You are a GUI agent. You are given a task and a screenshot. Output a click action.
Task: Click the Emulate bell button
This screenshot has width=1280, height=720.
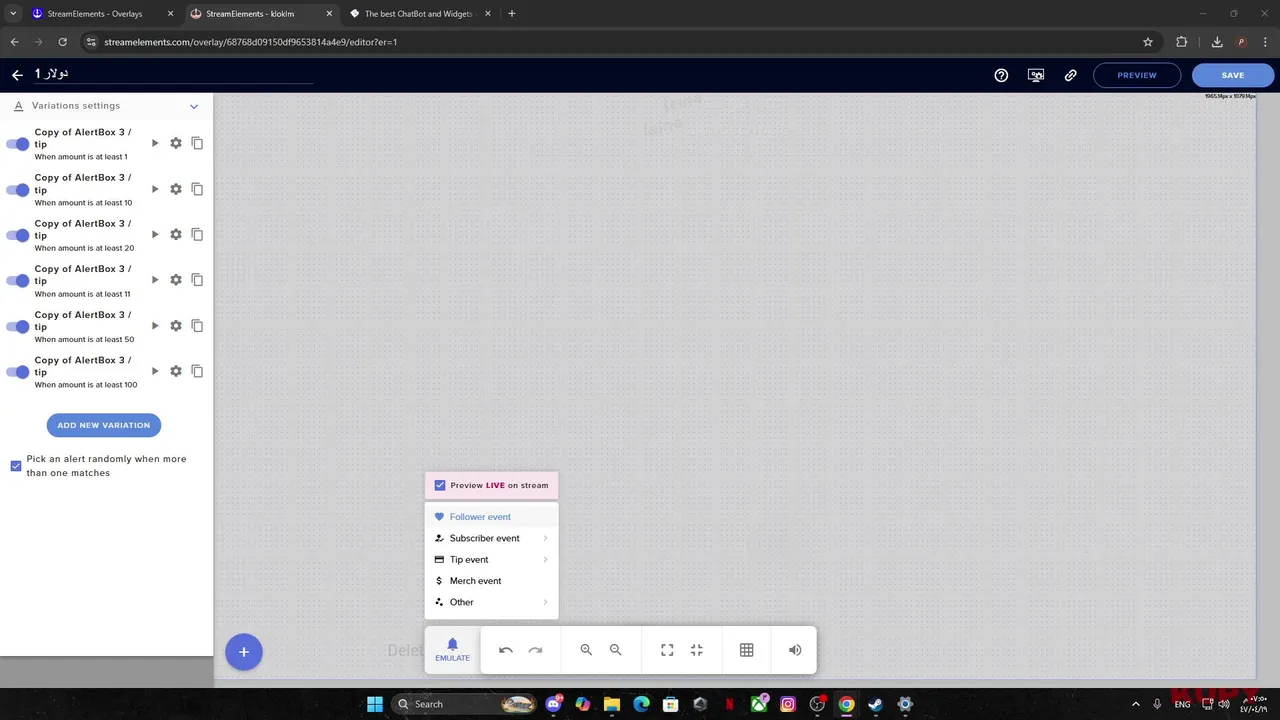452,650
